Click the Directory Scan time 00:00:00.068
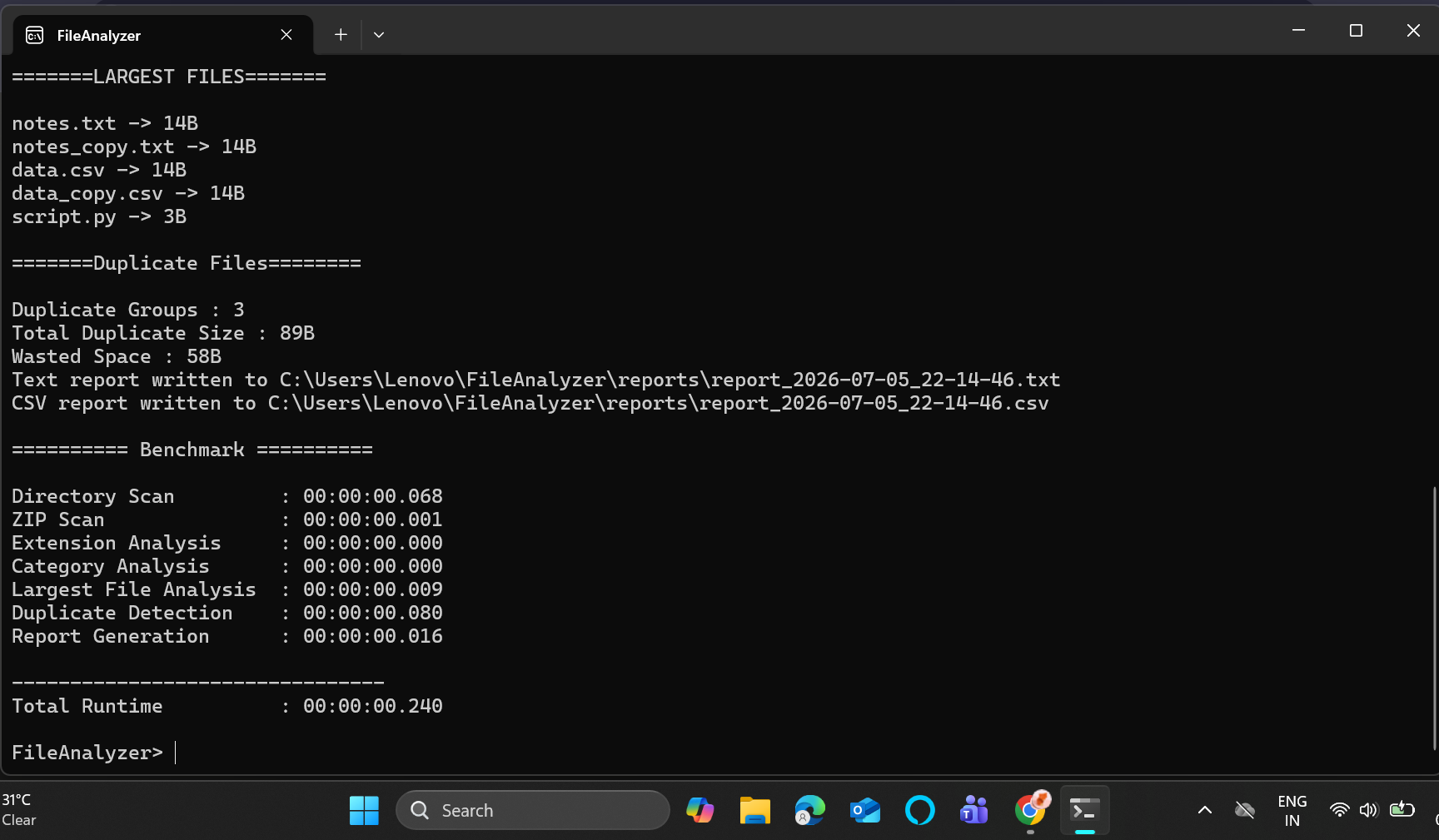The height and width of the screenshot is (840, 1439). [373, 496]
